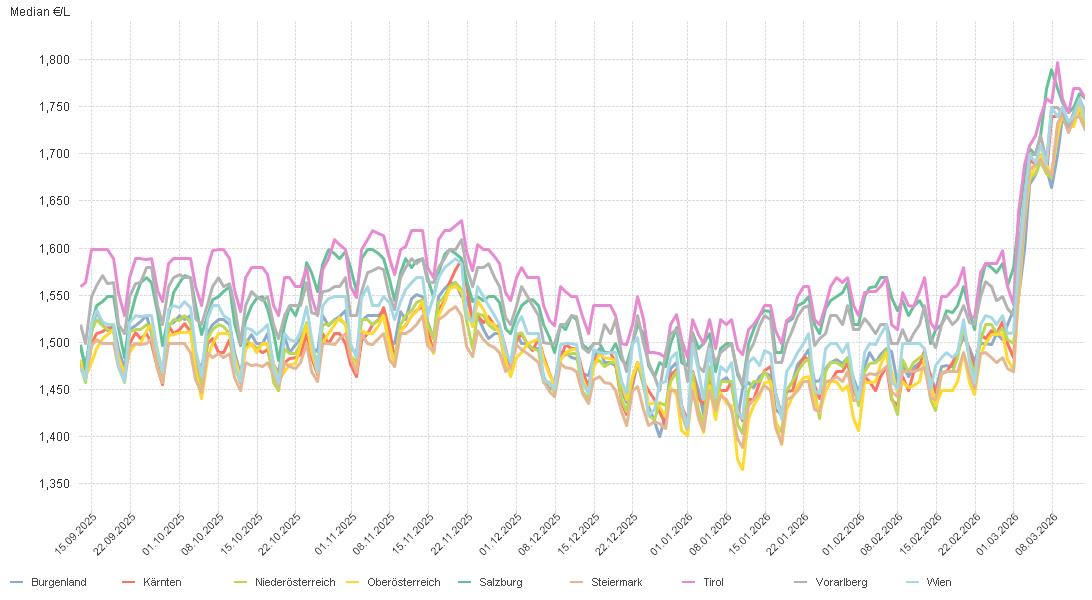Toggle the Niederösterreich legend entry
This screenshot has width=1092, height=600.
291,582
